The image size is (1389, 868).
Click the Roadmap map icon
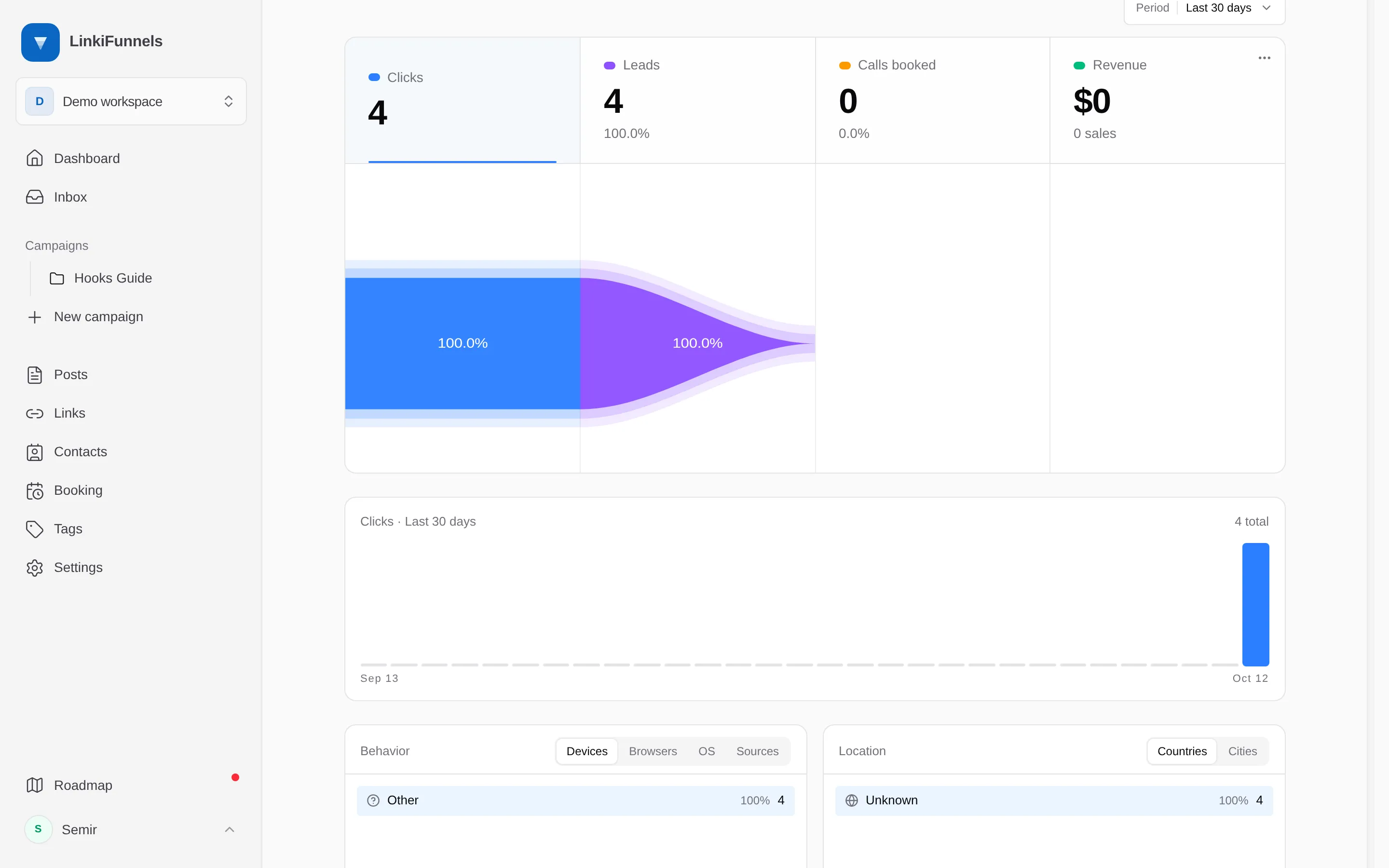pos(34,786)
